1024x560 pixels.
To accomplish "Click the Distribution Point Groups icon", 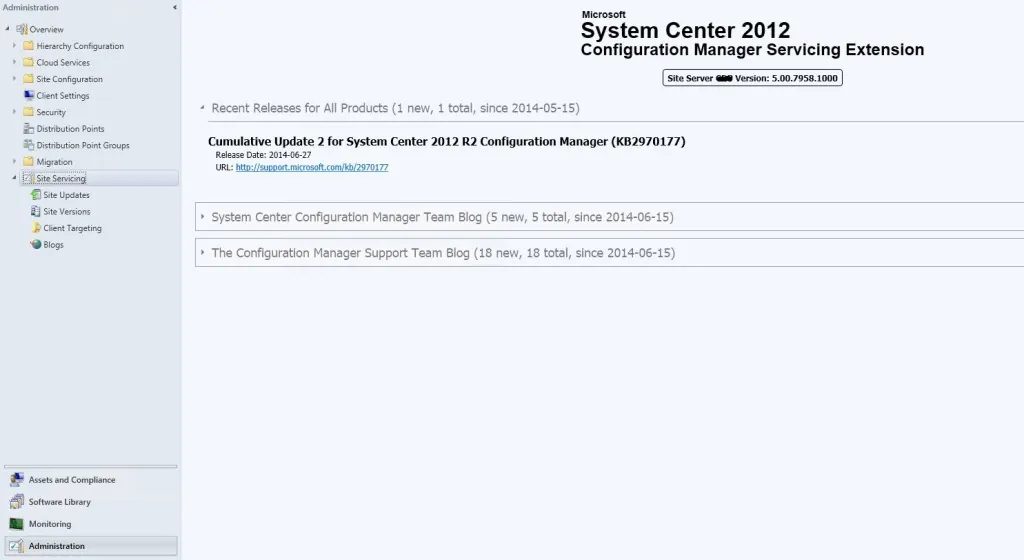I will (x=29, y=145).
